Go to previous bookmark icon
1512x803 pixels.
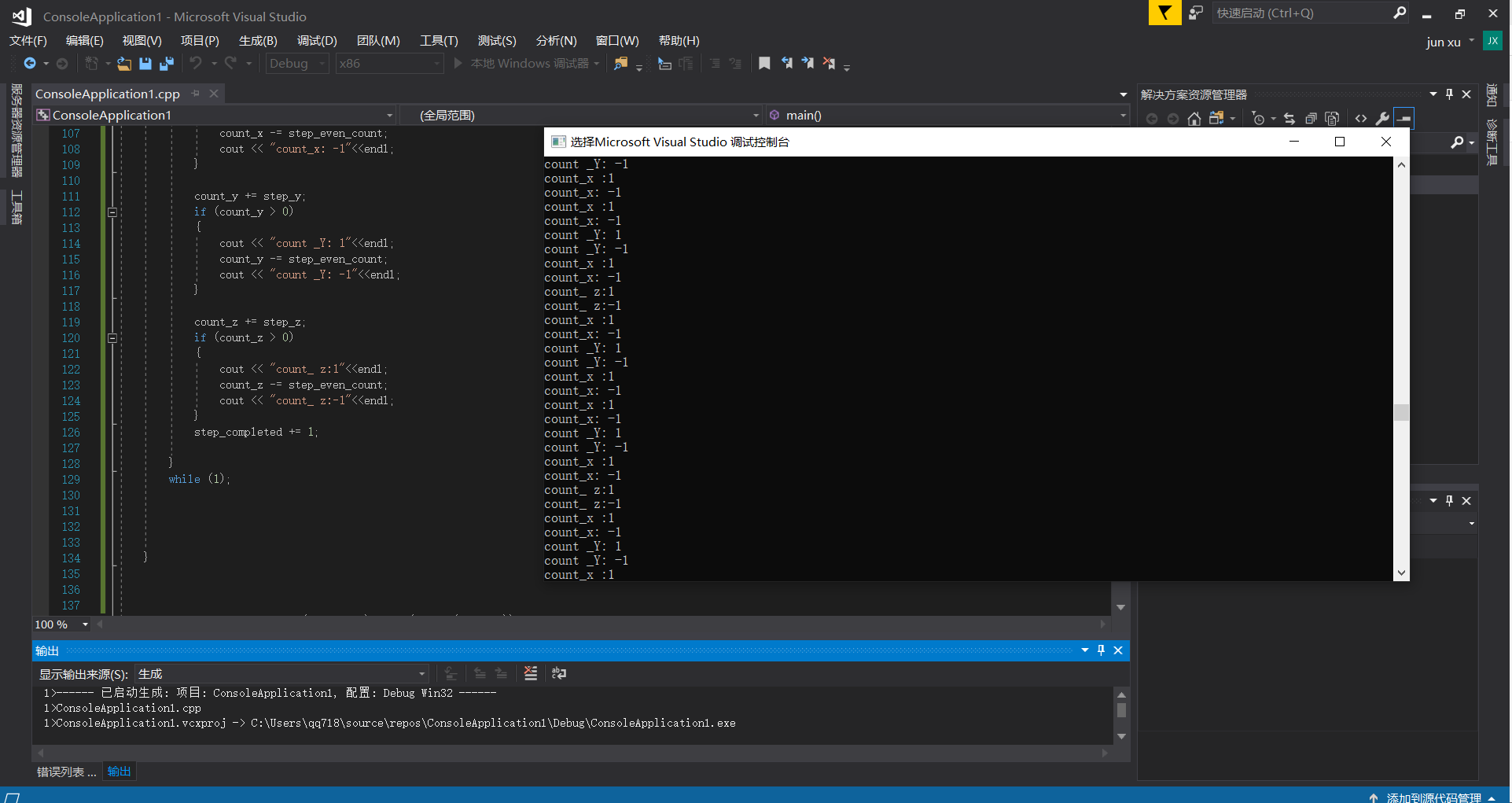click(x=786, y=63)
